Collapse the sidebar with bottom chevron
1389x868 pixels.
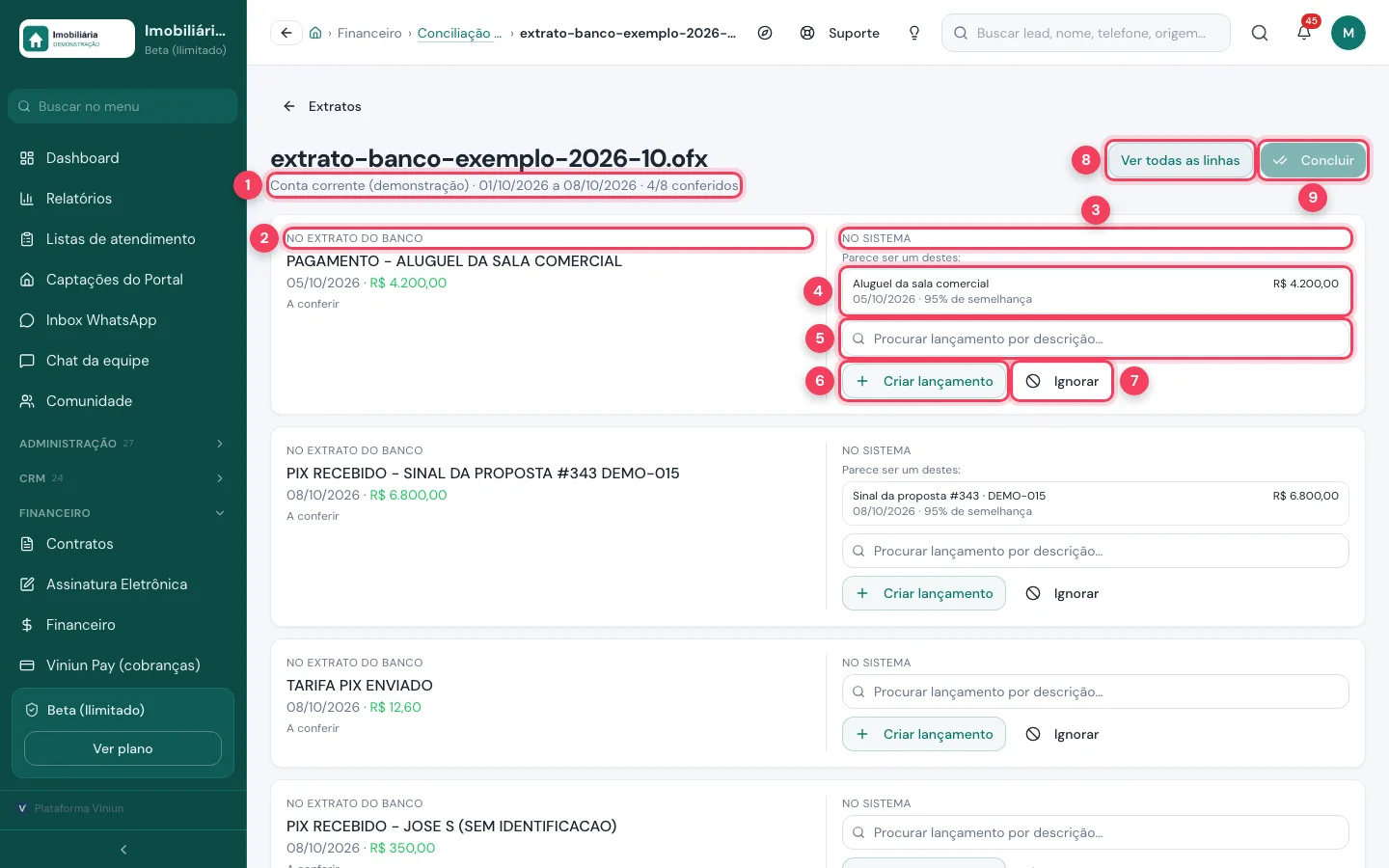[123, 850]
